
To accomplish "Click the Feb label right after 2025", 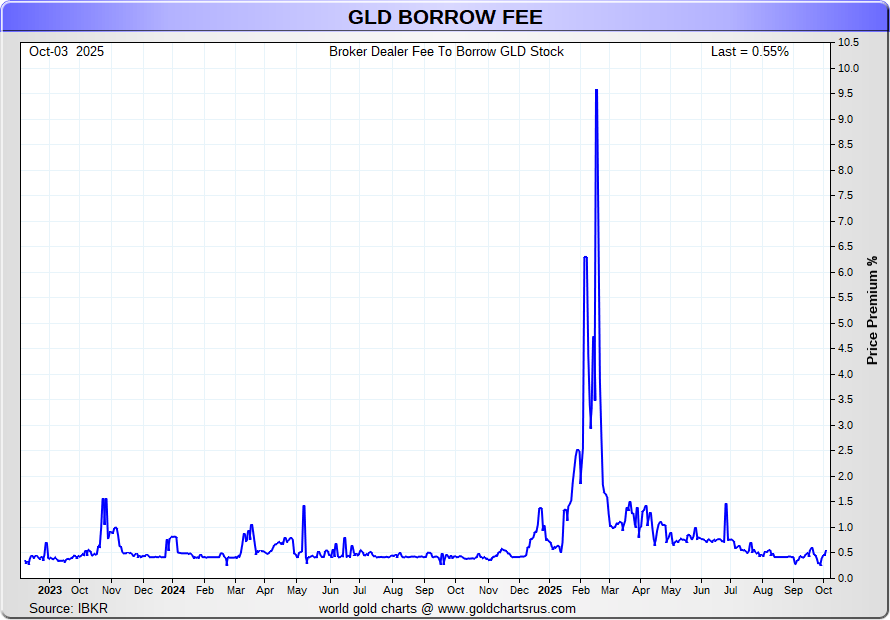I will (x=581, y=590).
